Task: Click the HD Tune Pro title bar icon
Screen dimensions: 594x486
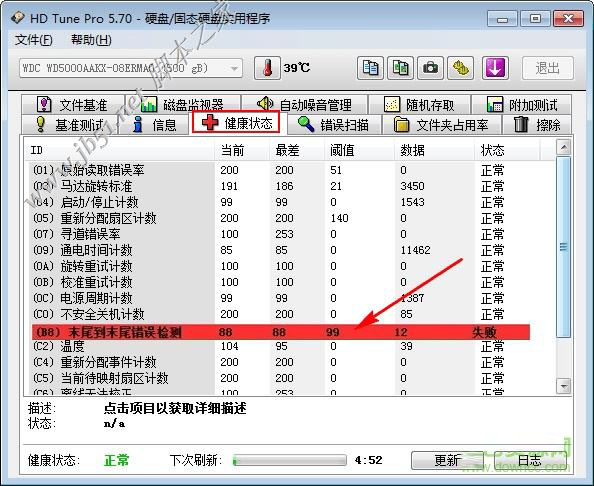Action: pyautogui.click(x=18, y=17)
